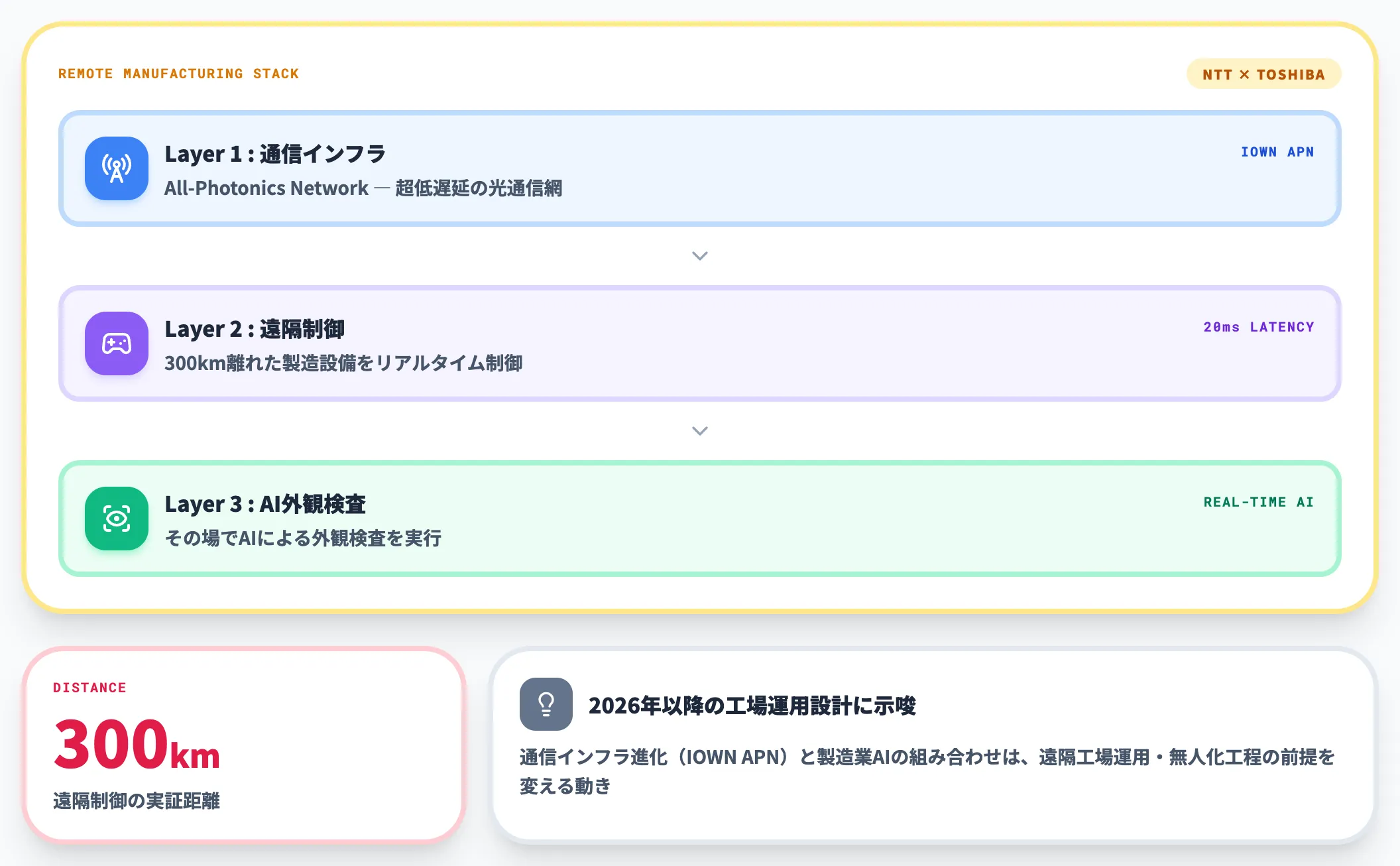Click the large 300km figure
1400x866 pixels.
point(137,744)
